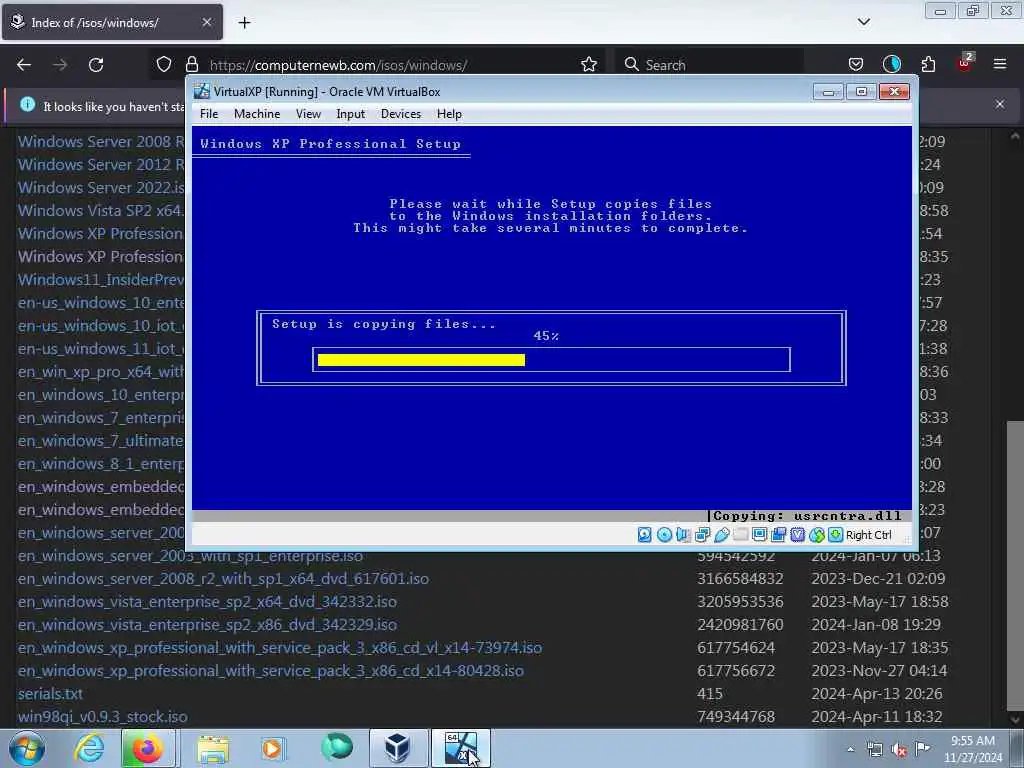Screen dimensions: 1024x768
Task: Open Windows Explorer from taskbar
Action: click(213, 748)
